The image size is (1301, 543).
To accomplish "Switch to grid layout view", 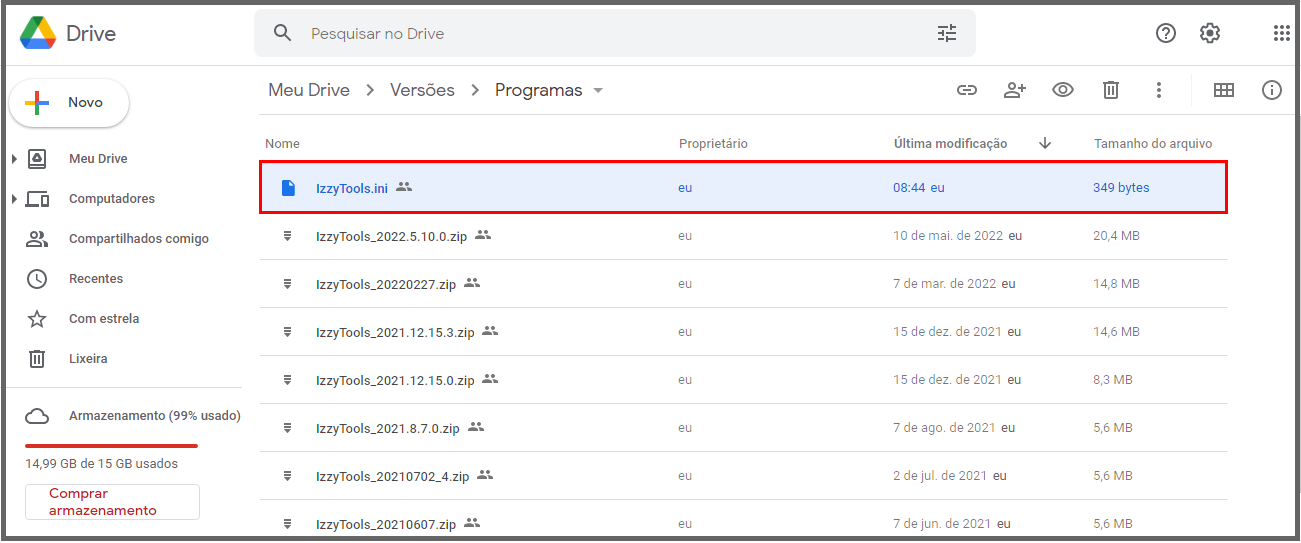I will [1224, 90].
